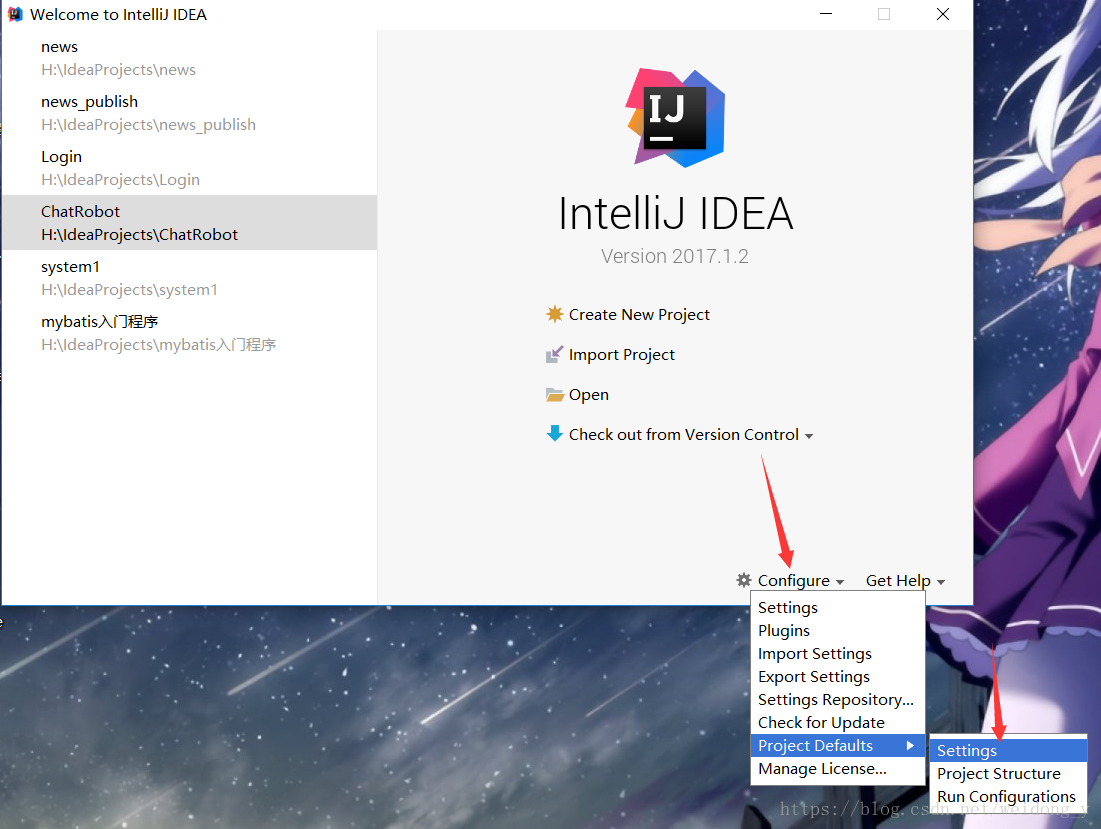This screenshot has width=1101, height=829.
Task: Click the path H:\IdeaProjects\Login
Action: [x=120, y=180]
